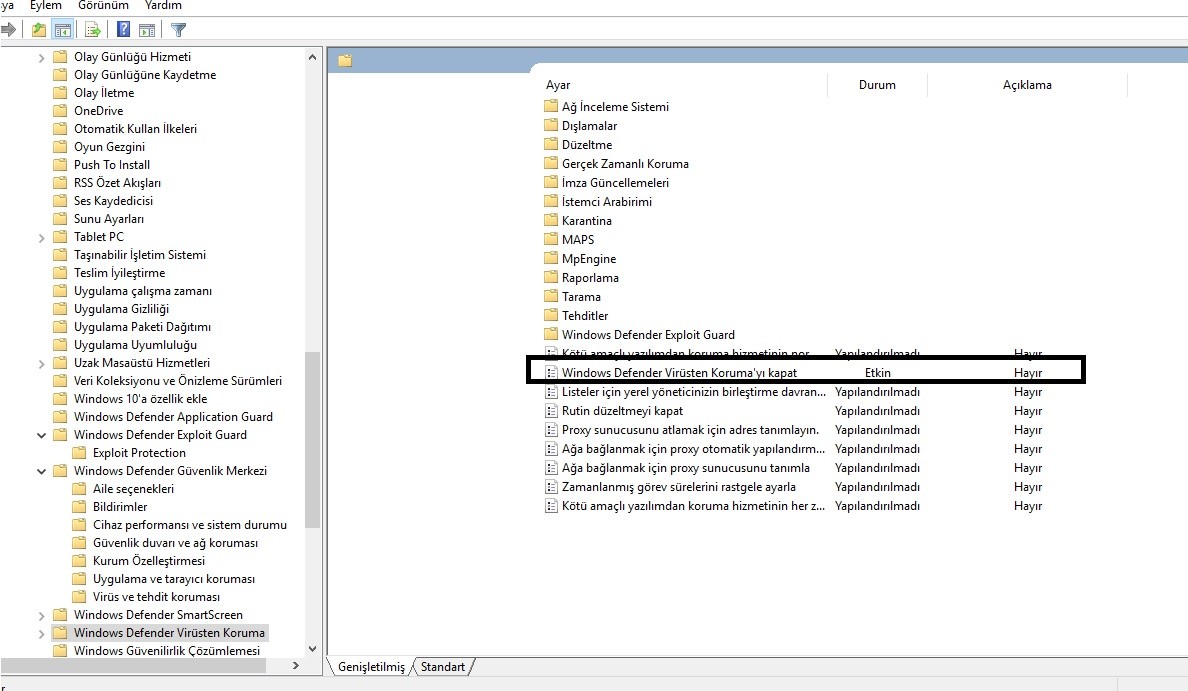
Task: Sort list by the Ayar column header
Action: (x=558, y=85)
